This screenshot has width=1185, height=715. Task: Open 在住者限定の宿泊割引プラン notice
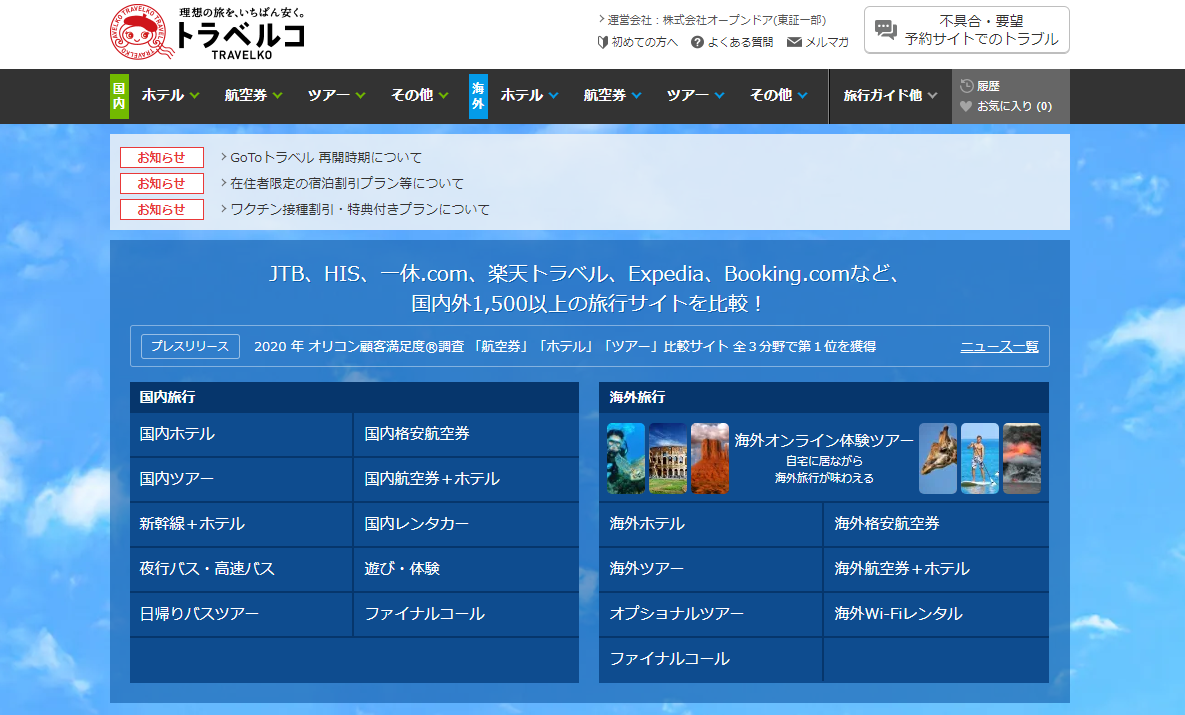click(347, 183)
